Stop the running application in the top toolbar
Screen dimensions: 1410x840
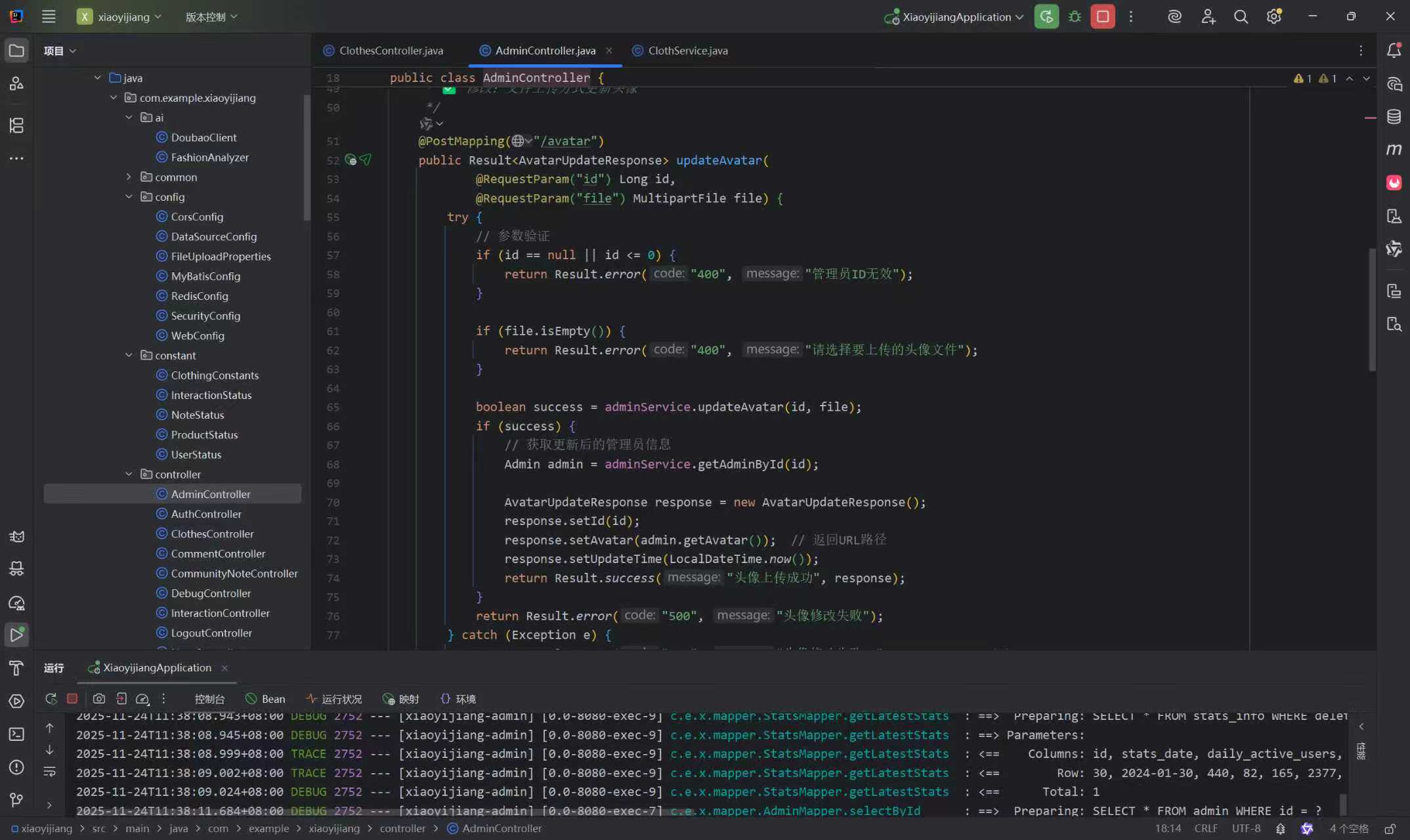(1103, 17)
